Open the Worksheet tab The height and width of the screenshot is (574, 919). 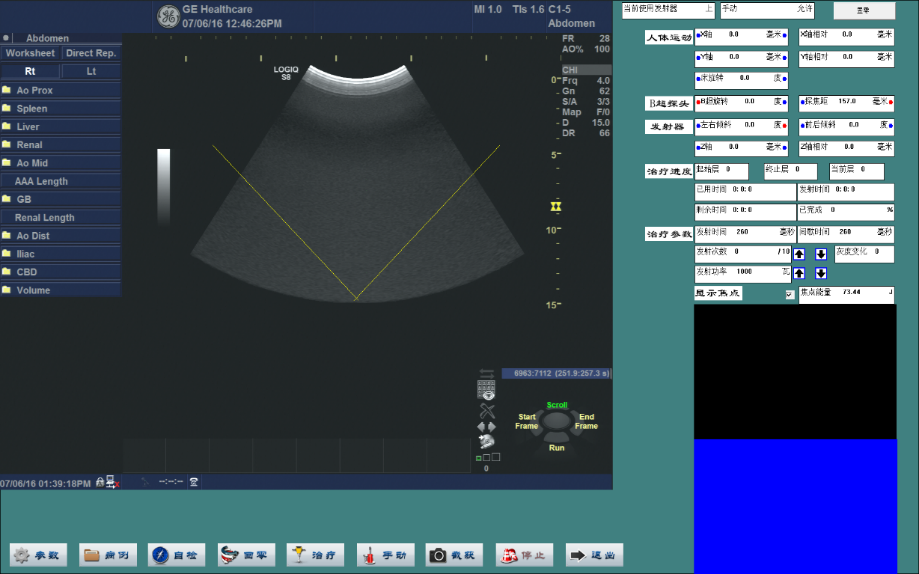point(30,53)
